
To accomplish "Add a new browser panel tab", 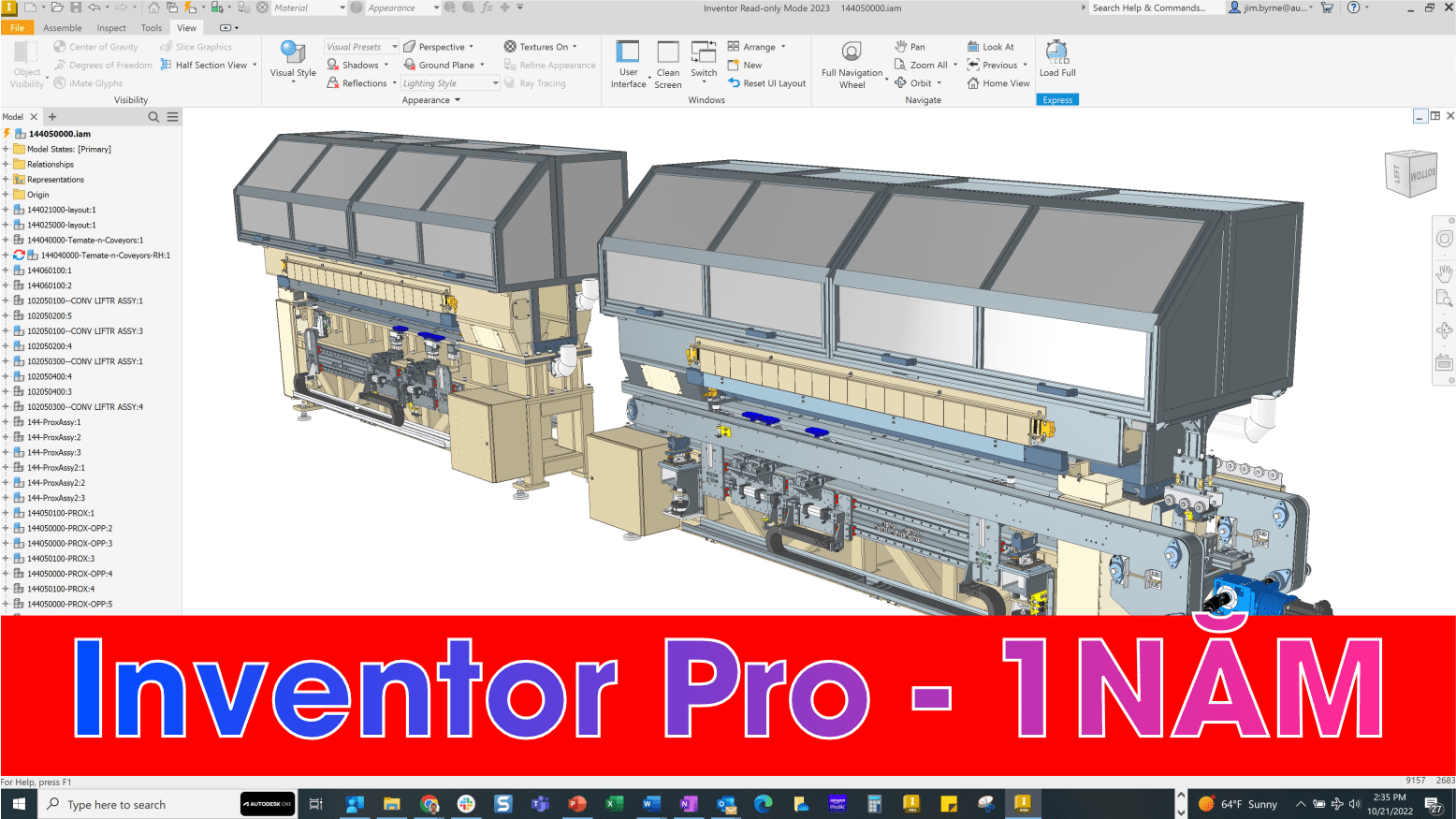I will click(52, 117).
